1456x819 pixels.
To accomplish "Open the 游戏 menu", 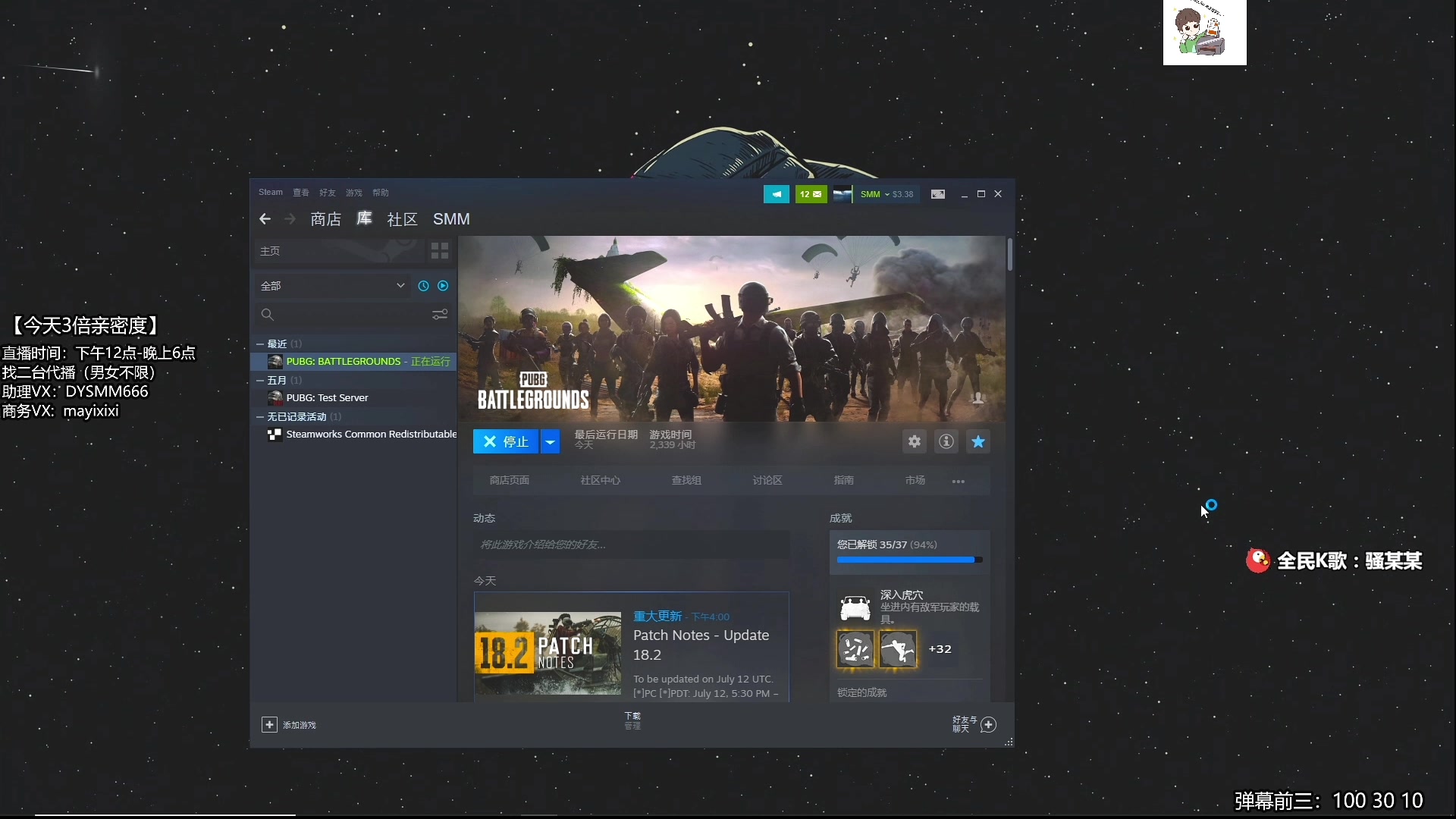I will (x=354, y=193).
